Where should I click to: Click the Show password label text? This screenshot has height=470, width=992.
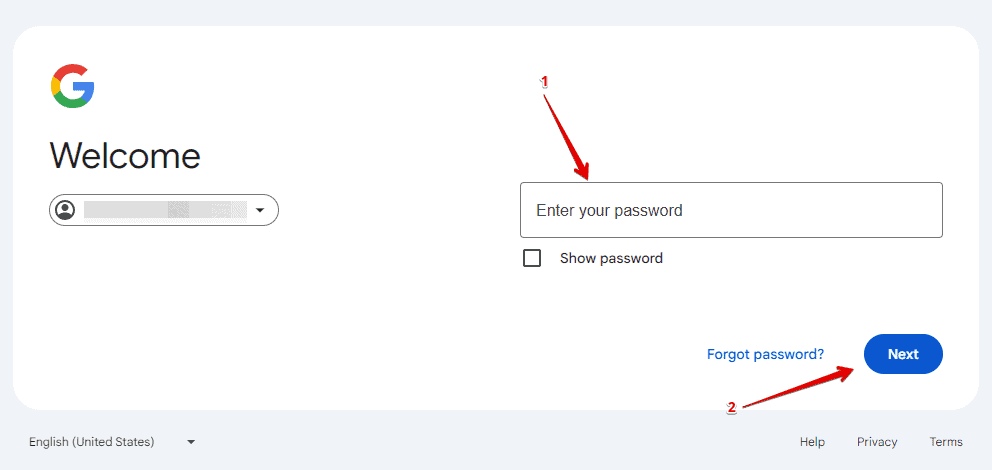[x=611, y=258]
